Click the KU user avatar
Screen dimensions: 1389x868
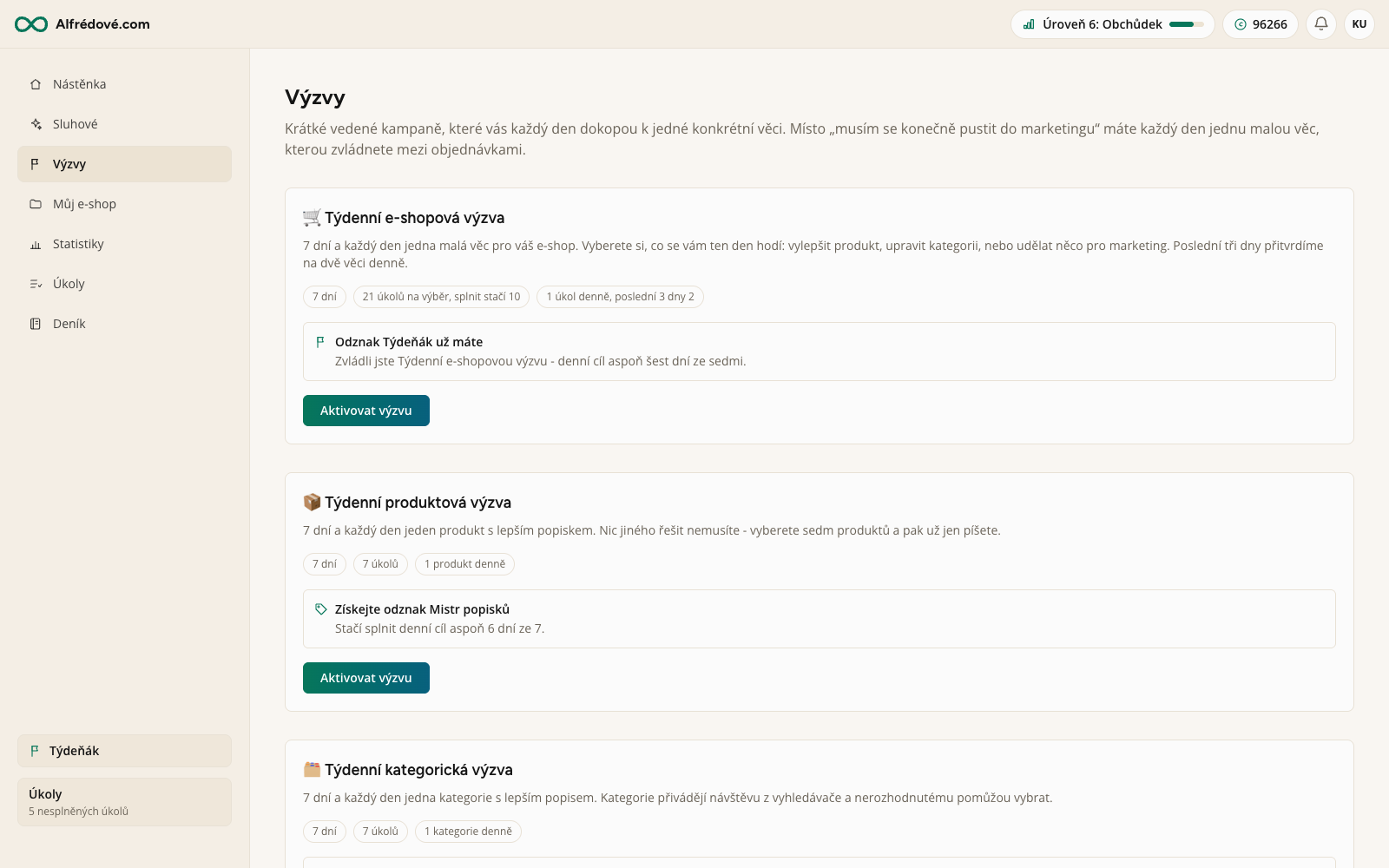coord(1359,24)
